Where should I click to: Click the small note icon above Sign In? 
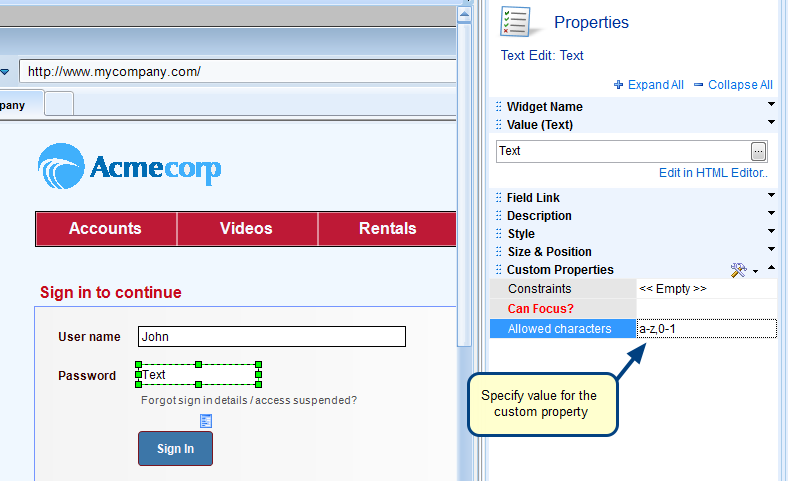[206, 420]
